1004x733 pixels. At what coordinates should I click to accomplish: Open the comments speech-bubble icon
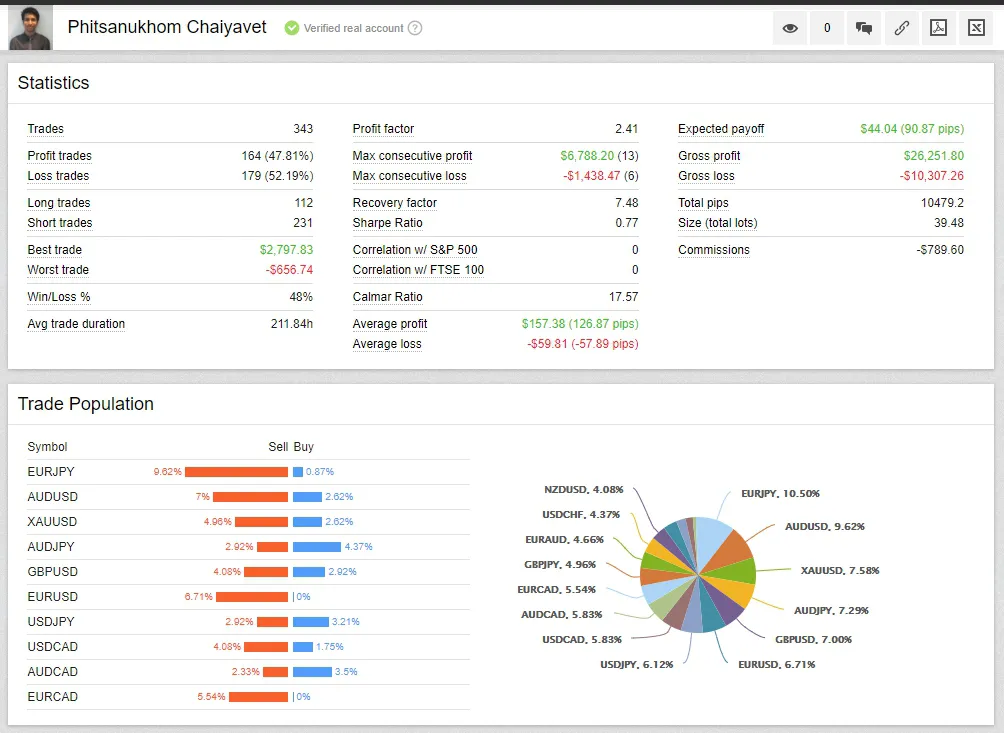click(x=864, y=28)
